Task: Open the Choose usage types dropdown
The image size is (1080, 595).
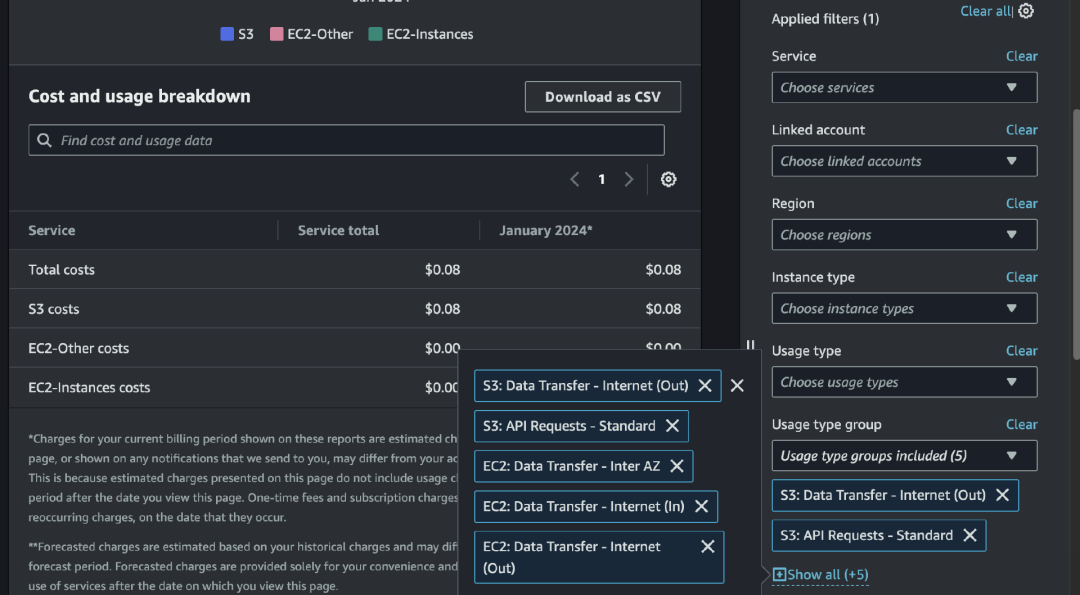Action: point(904,382)
